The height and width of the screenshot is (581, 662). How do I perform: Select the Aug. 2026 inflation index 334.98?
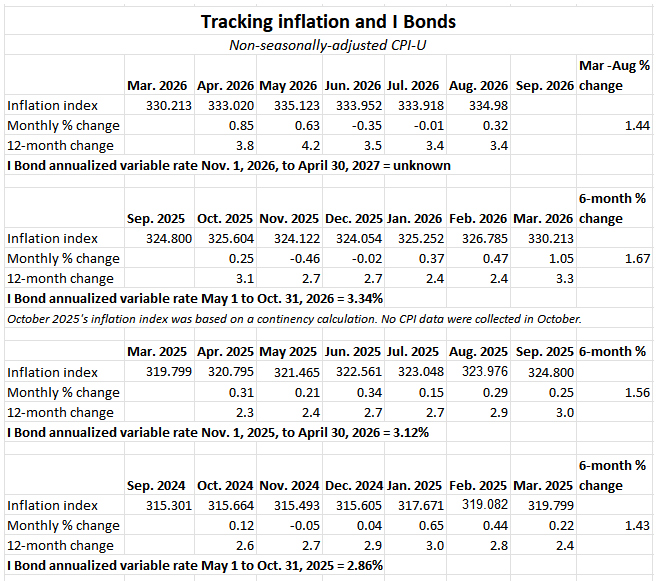coord(488,106)
